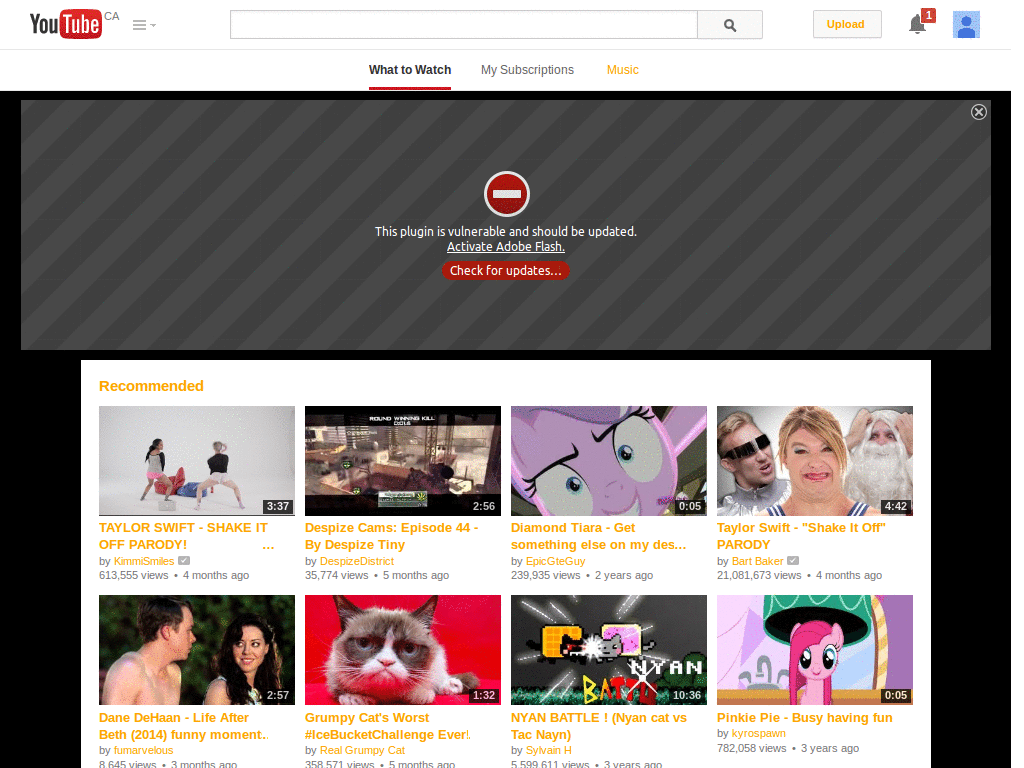Click the blocked plugin red icon
Viewport: 1024px width, 768px height.
(x=506, y=194)
